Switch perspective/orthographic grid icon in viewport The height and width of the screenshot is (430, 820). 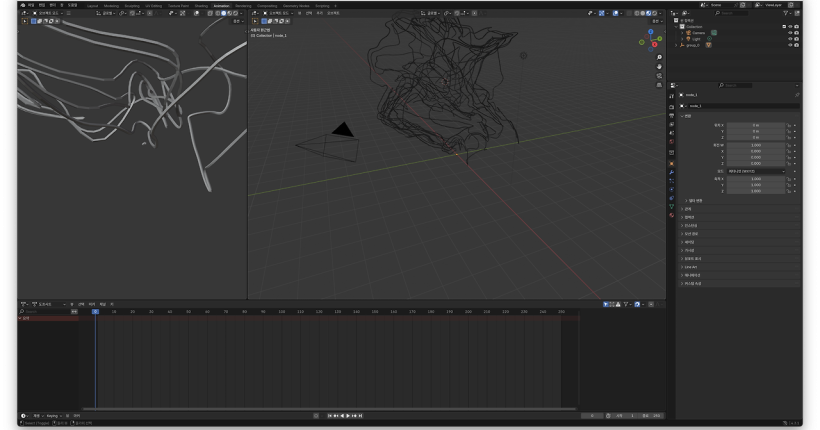(x=659, y=85)
